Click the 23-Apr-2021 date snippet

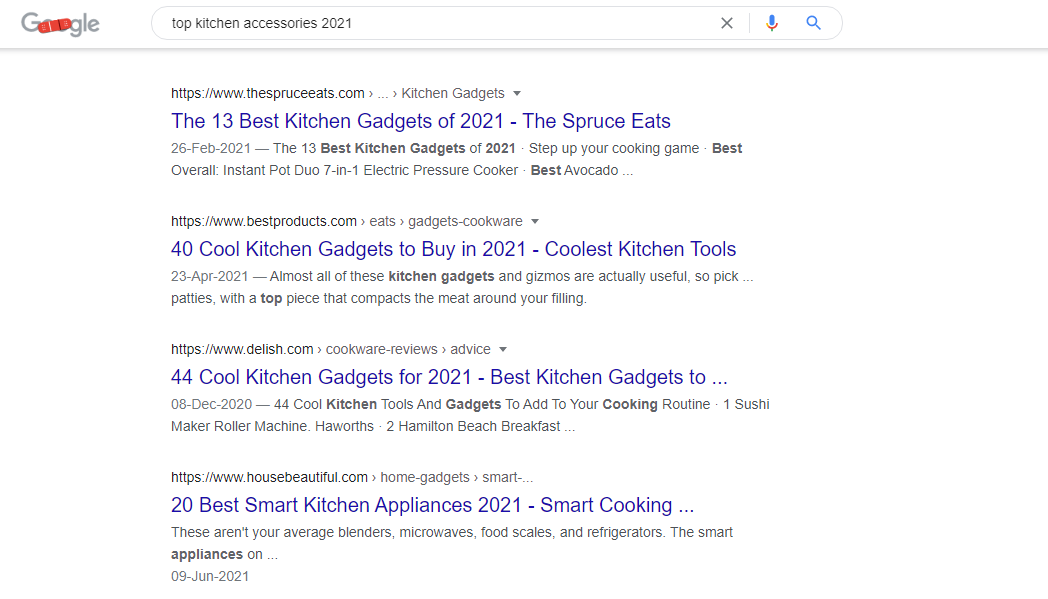(209, 277)
